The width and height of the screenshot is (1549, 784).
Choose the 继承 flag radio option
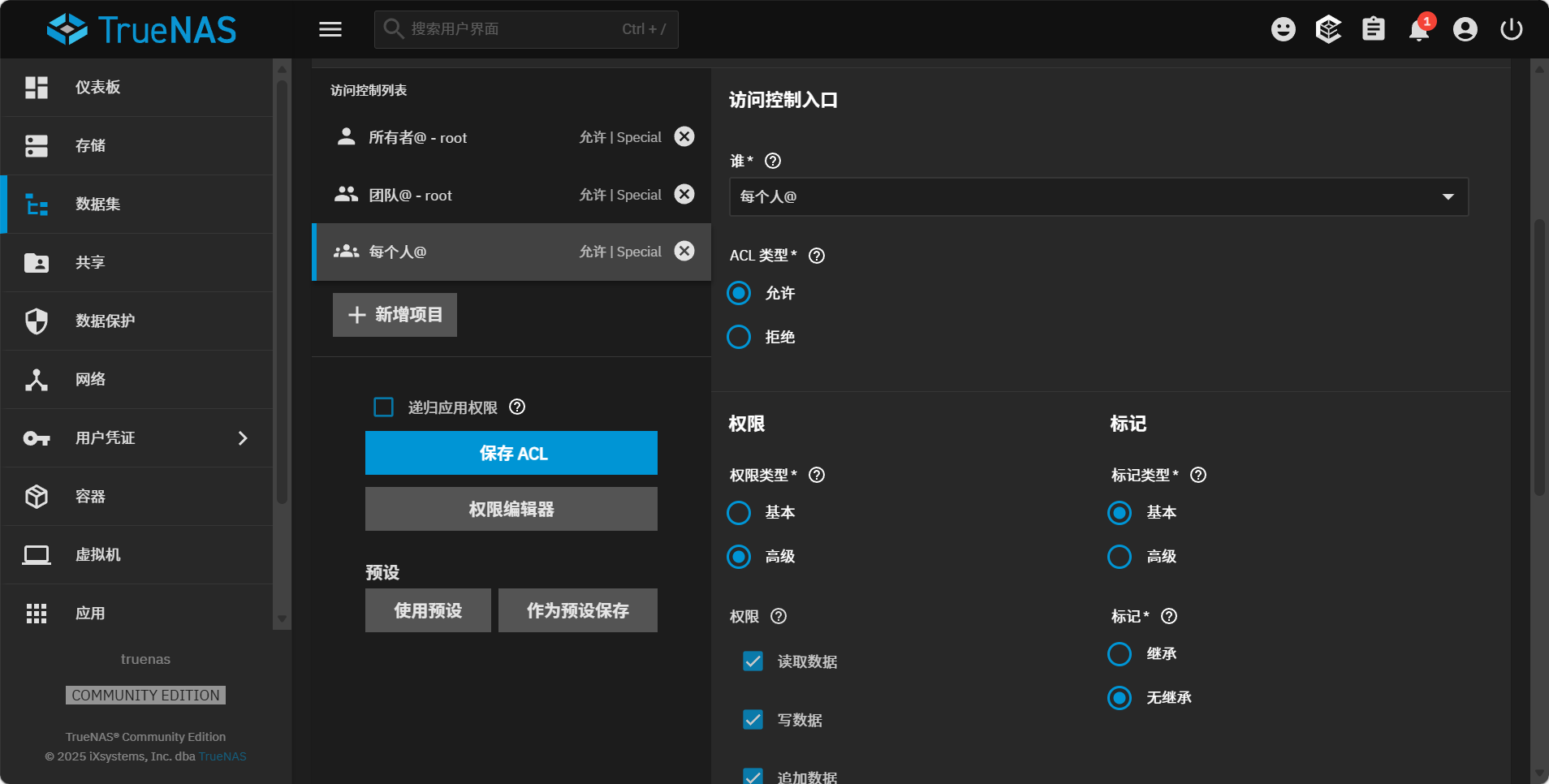1119,654
